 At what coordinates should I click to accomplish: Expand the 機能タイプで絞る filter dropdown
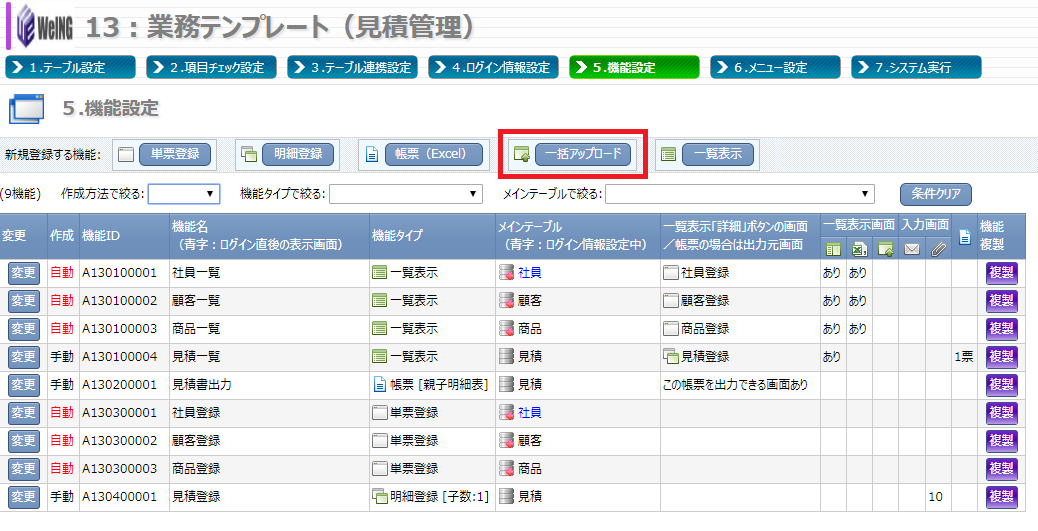pyautogui.click(x=406, y=194)
